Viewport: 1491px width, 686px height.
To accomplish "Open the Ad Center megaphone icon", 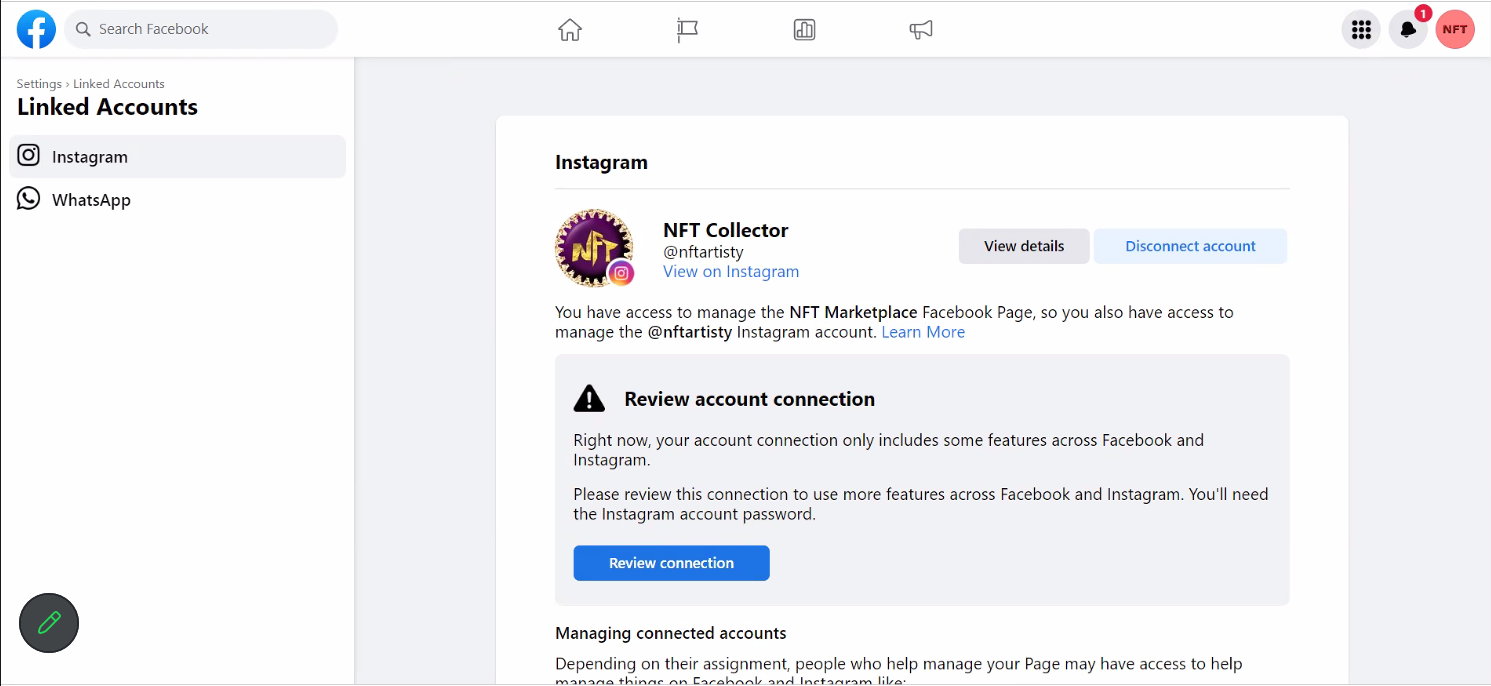I will [921, 30].
